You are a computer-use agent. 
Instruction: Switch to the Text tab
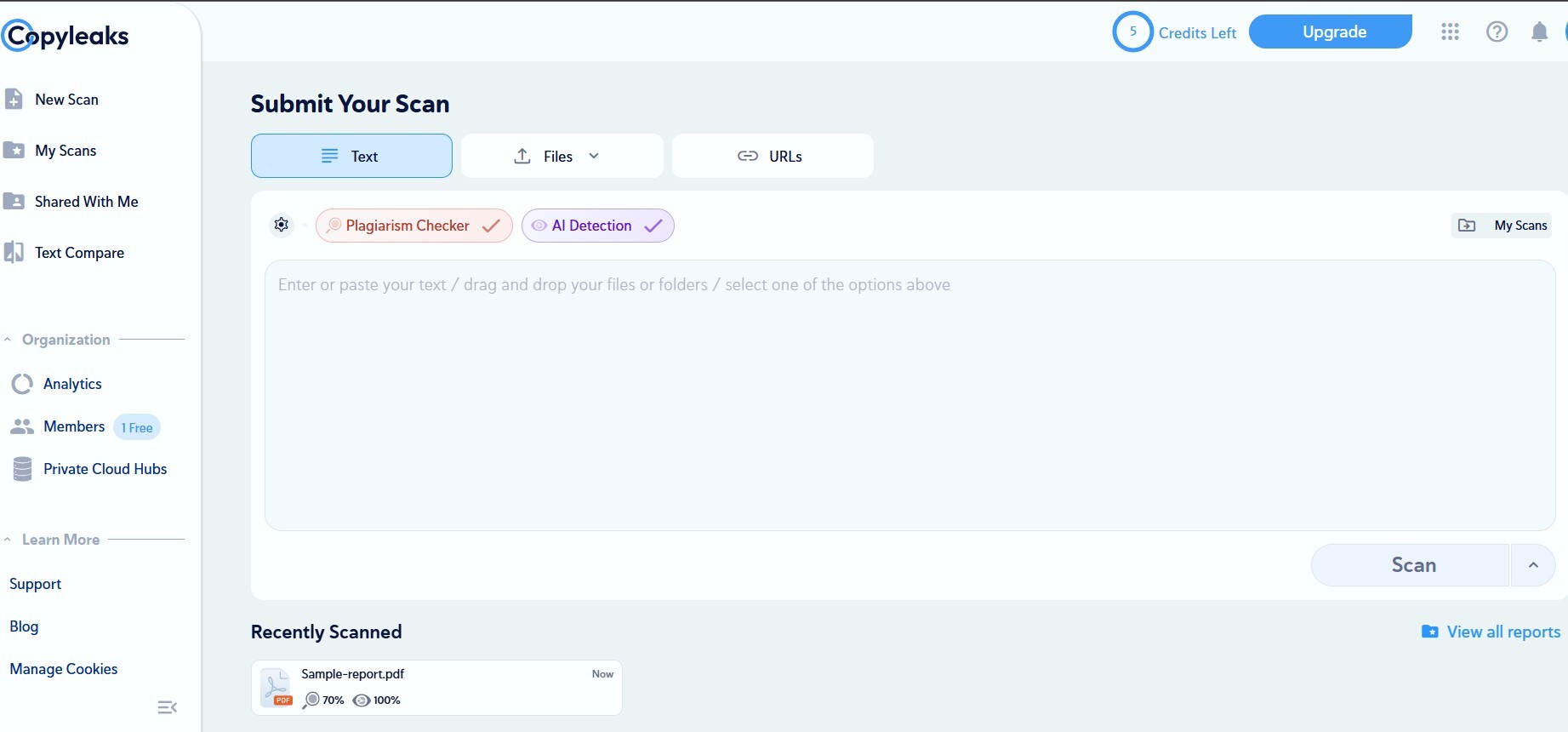pyautogui.click(x=351, y=156)
